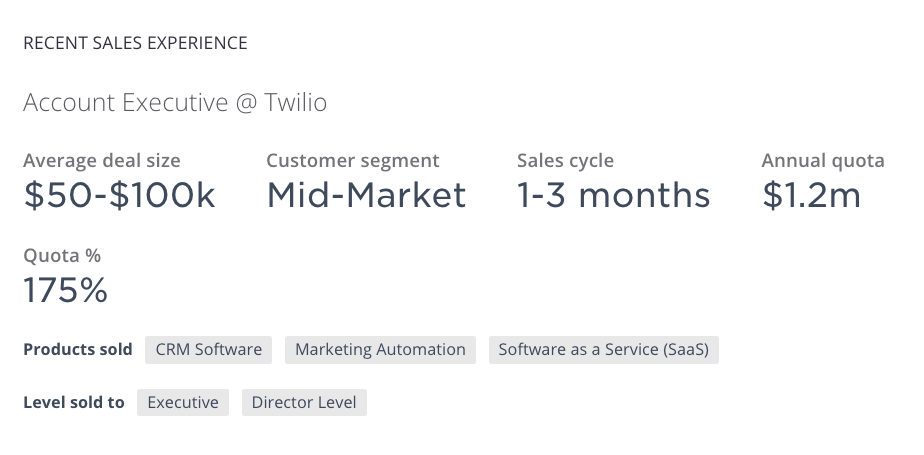Click the Annual quota label

(x=823, y=160)
